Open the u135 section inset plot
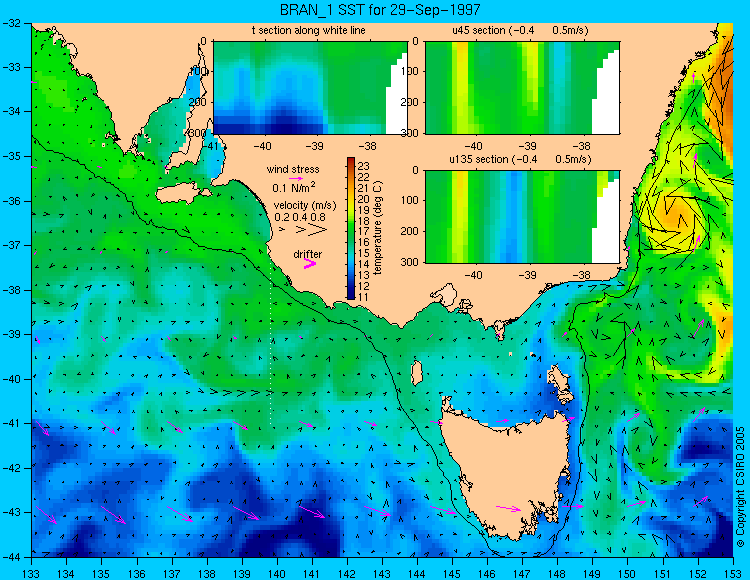This screenshot has width=750, height=580. pyautogui.click(x=522, y=217)
